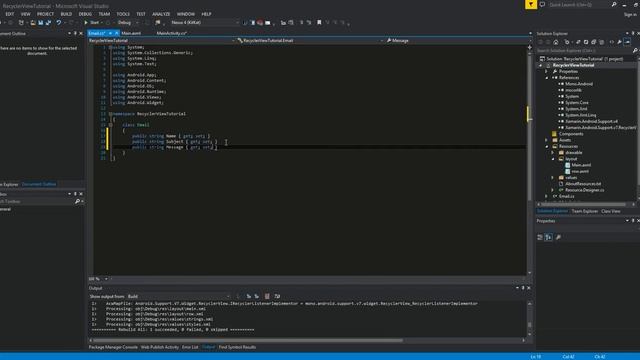Image resolution: width=640 pixels, height=360 pixels.
Task: Click Alphabetical sort icon in Properties panel
Action: pyautogui.click(x=549, y=237)
